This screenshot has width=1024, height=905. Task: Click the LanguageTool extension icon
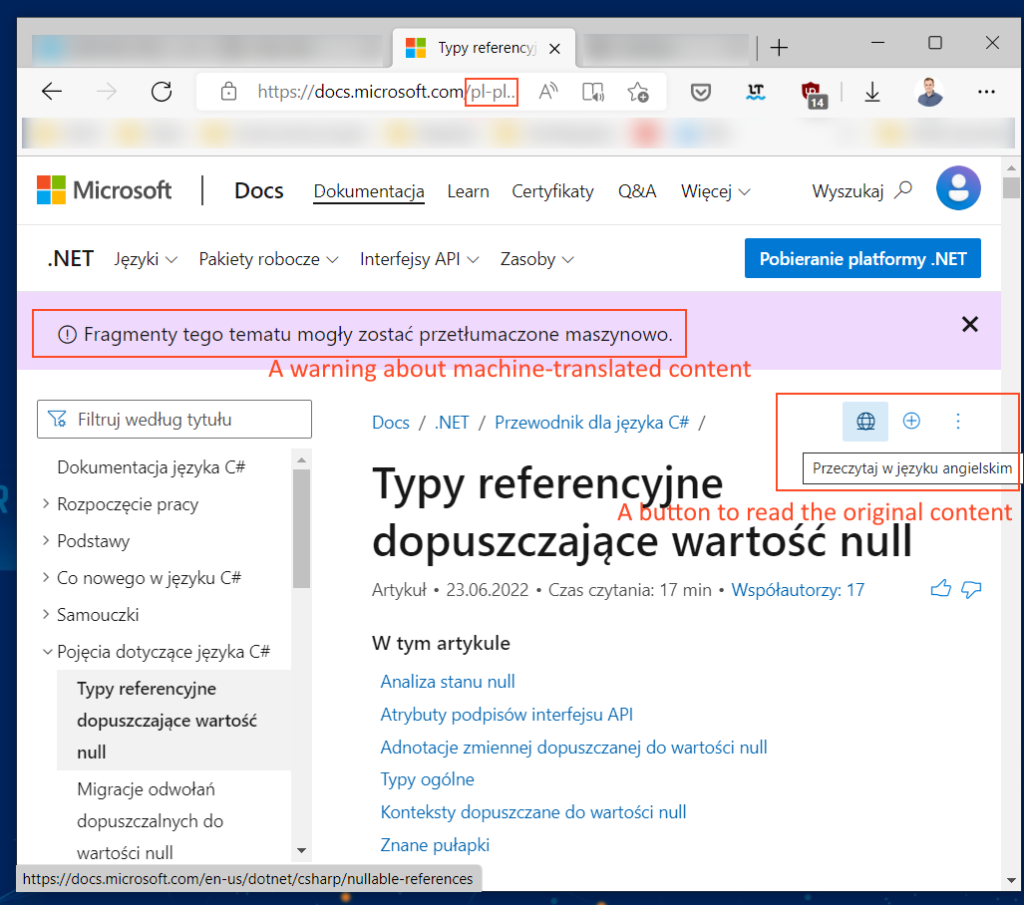756,92
